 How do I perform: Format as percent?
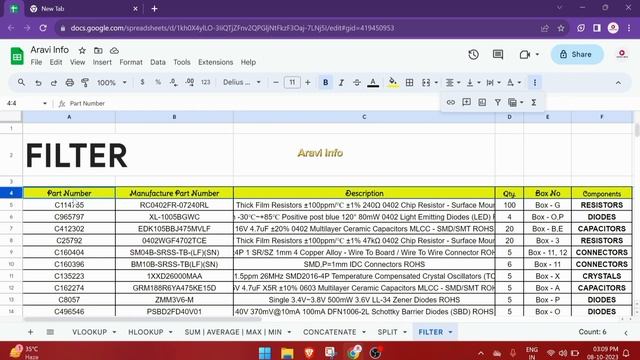(x=158, y=82)
